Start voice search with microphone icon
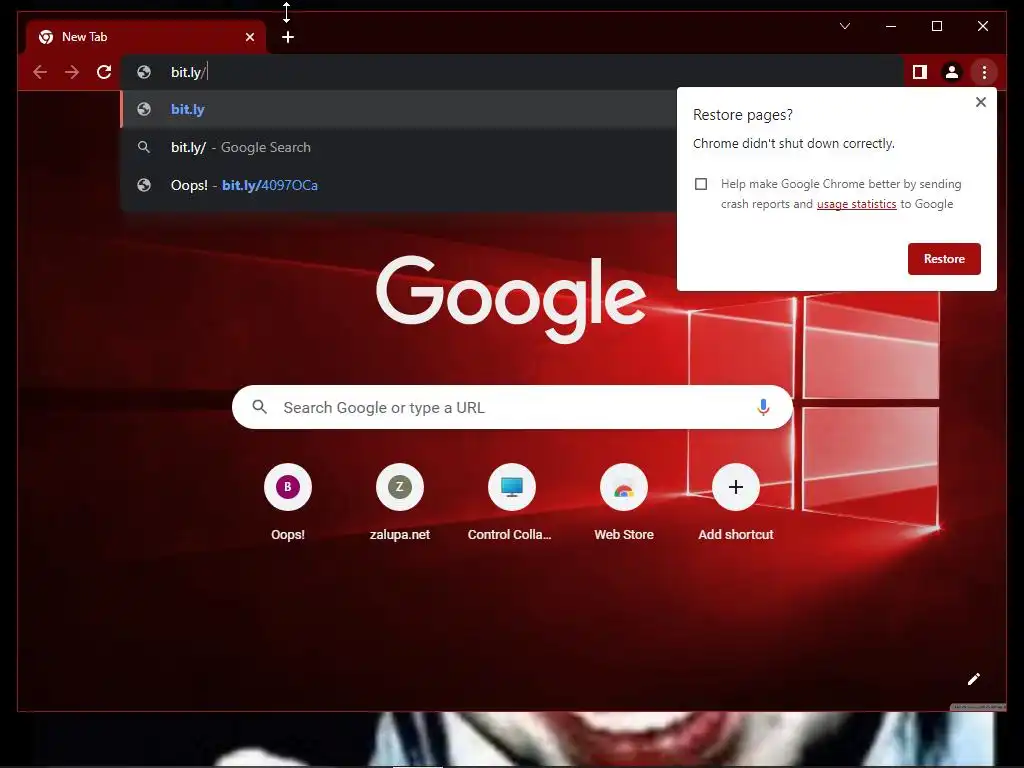Image resolution: width=1024 pixels, height=768 pixels. [763, 407]
